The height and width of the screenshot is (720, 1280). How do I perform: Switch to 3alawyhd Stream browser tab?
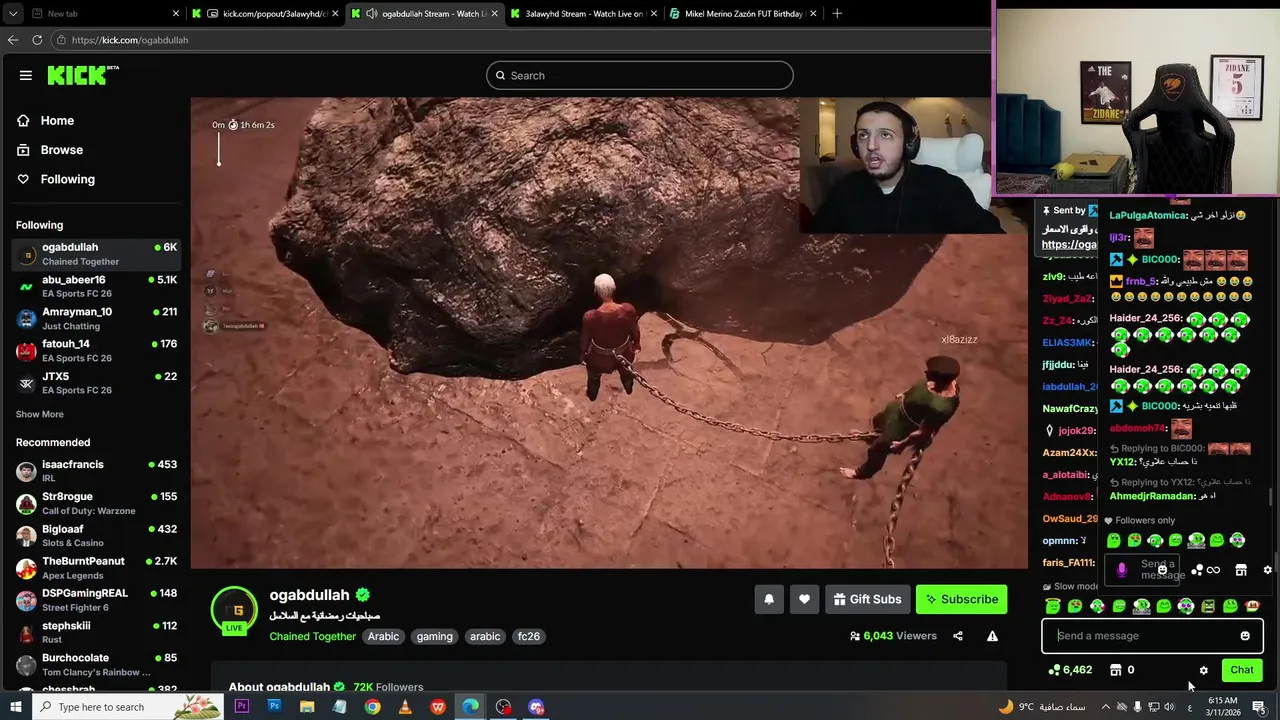point(583,14)
